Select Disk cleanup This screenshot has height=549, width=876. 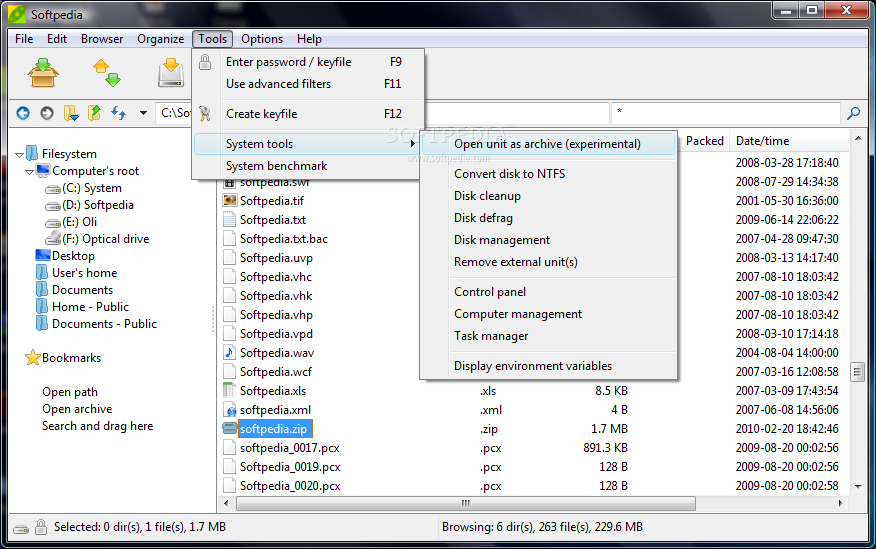(548, 196)
